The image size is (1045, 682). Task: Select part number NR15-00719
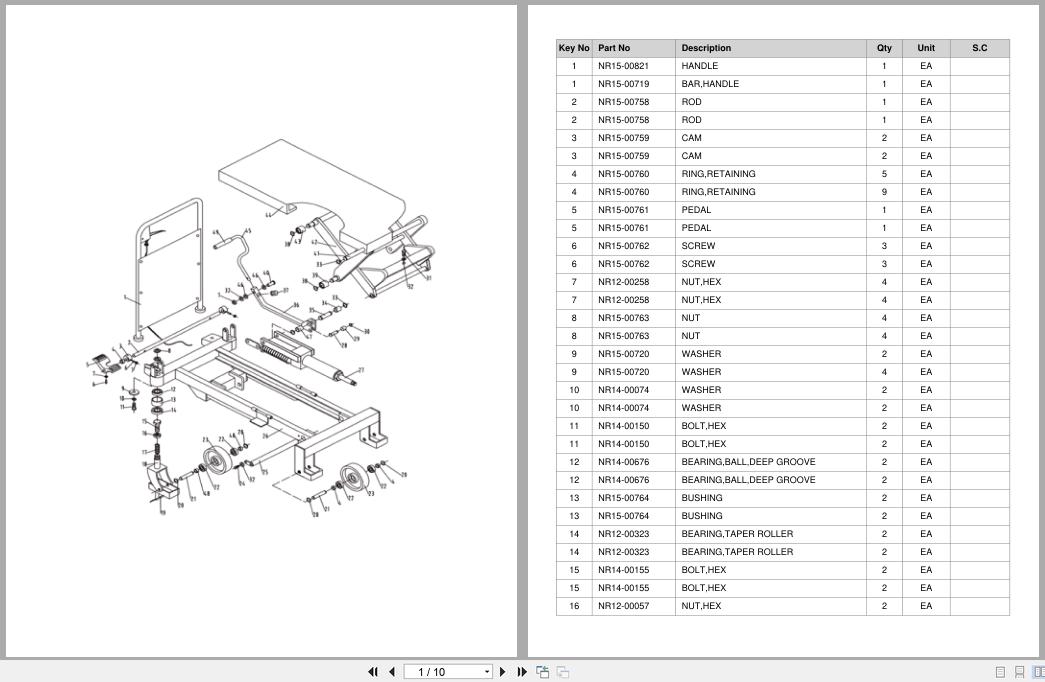click(x=623, y=84)
